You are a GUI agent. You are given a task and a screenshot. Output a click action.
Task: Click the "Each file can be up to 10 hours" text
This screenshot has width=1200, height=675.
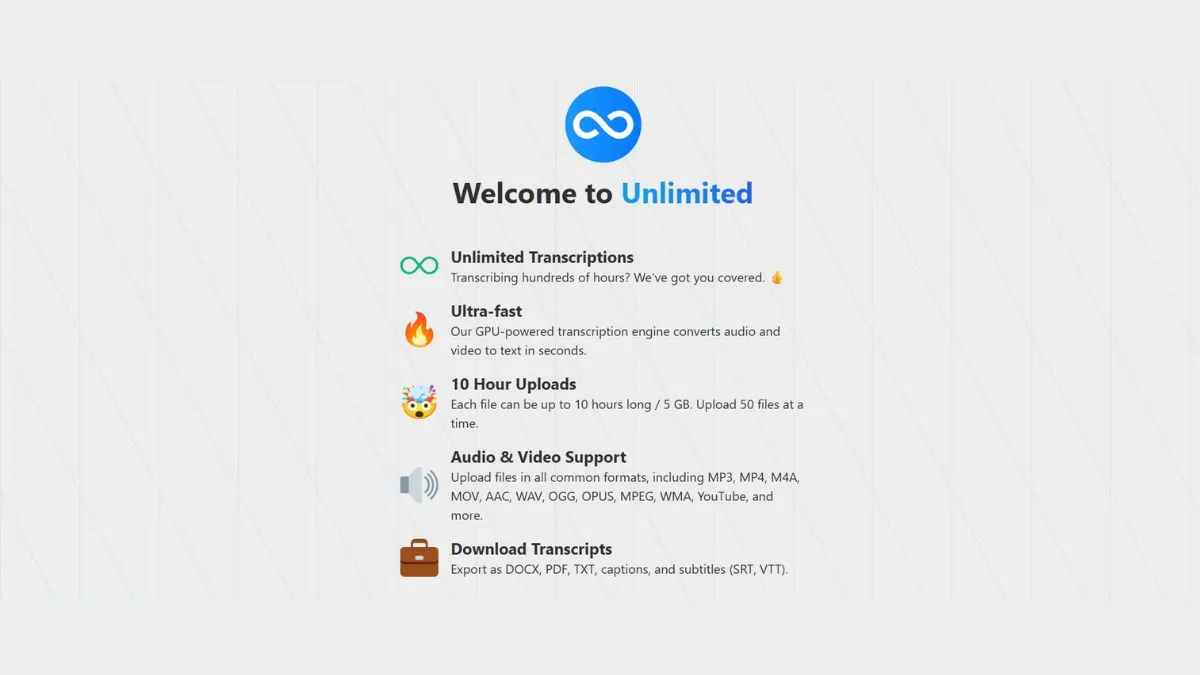tap(626, 405)
